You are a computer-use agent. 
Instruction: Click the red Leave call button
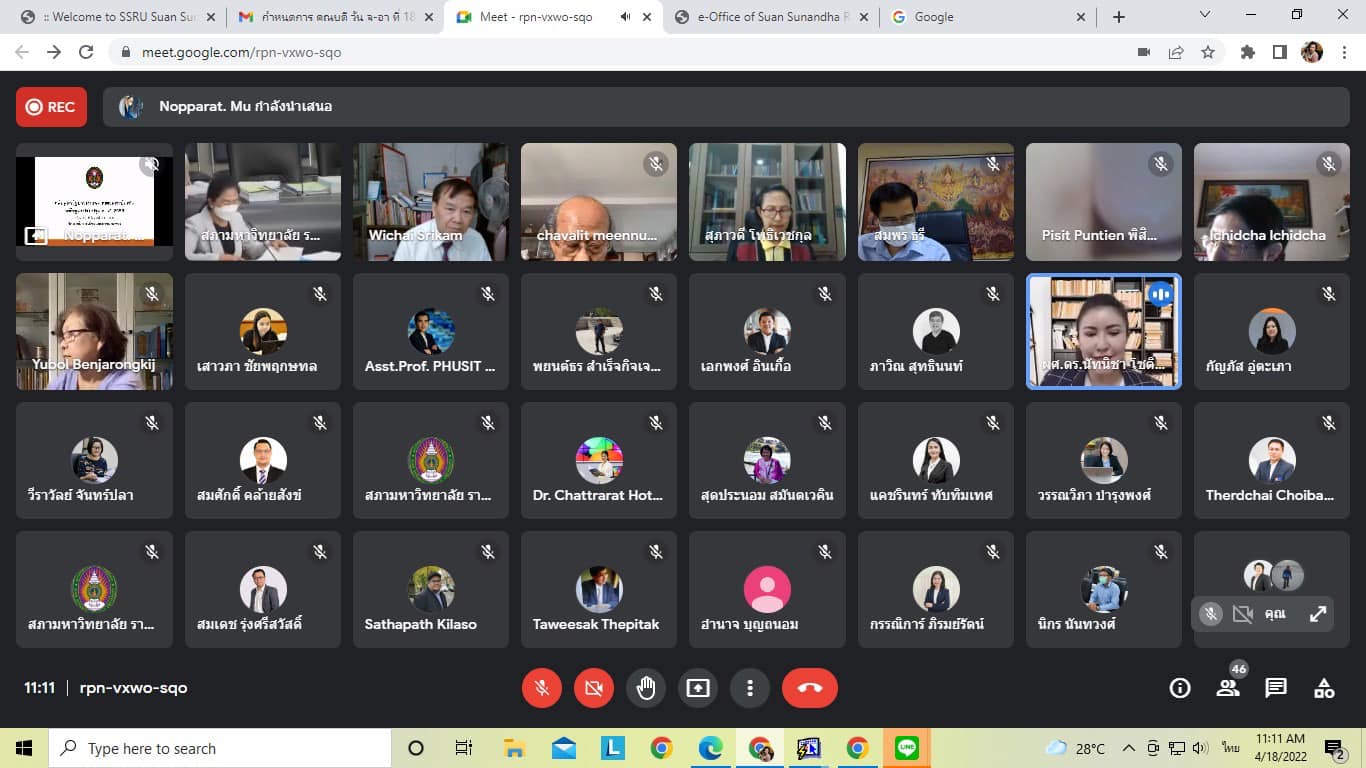[809, 688]
